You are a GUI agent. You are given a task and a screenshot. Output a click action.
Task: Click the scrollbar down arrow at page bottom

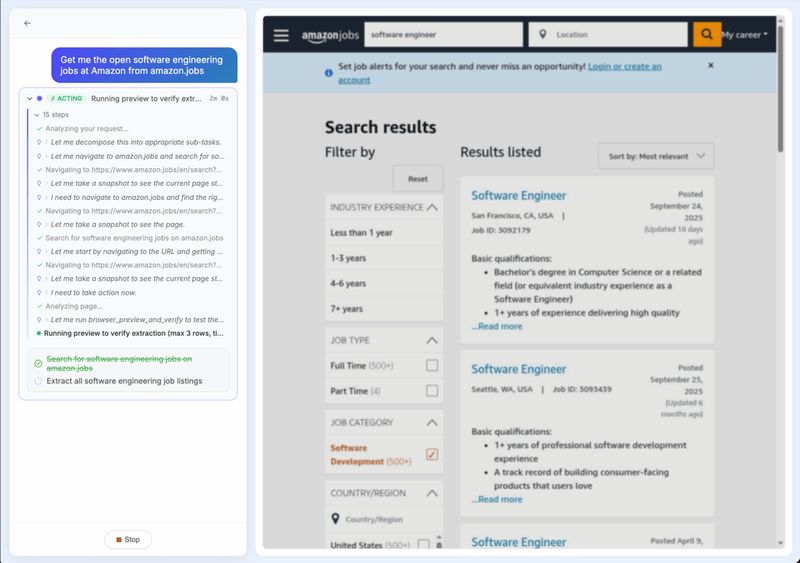[780, 544]
